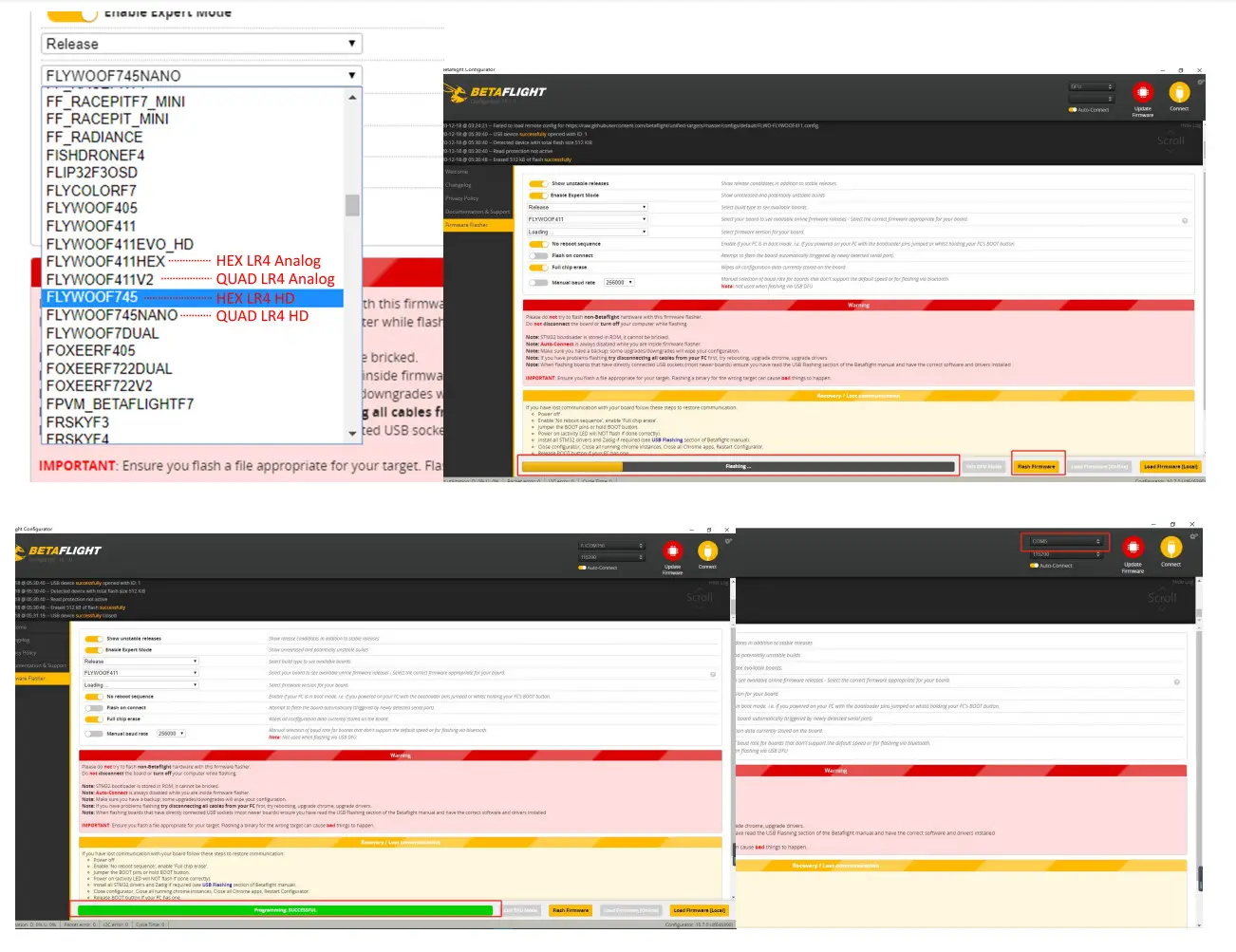Open settings gear in flashing-progress window
Image resolution: width=1236 pixels, height=952 pixels.
point(1201,83)
